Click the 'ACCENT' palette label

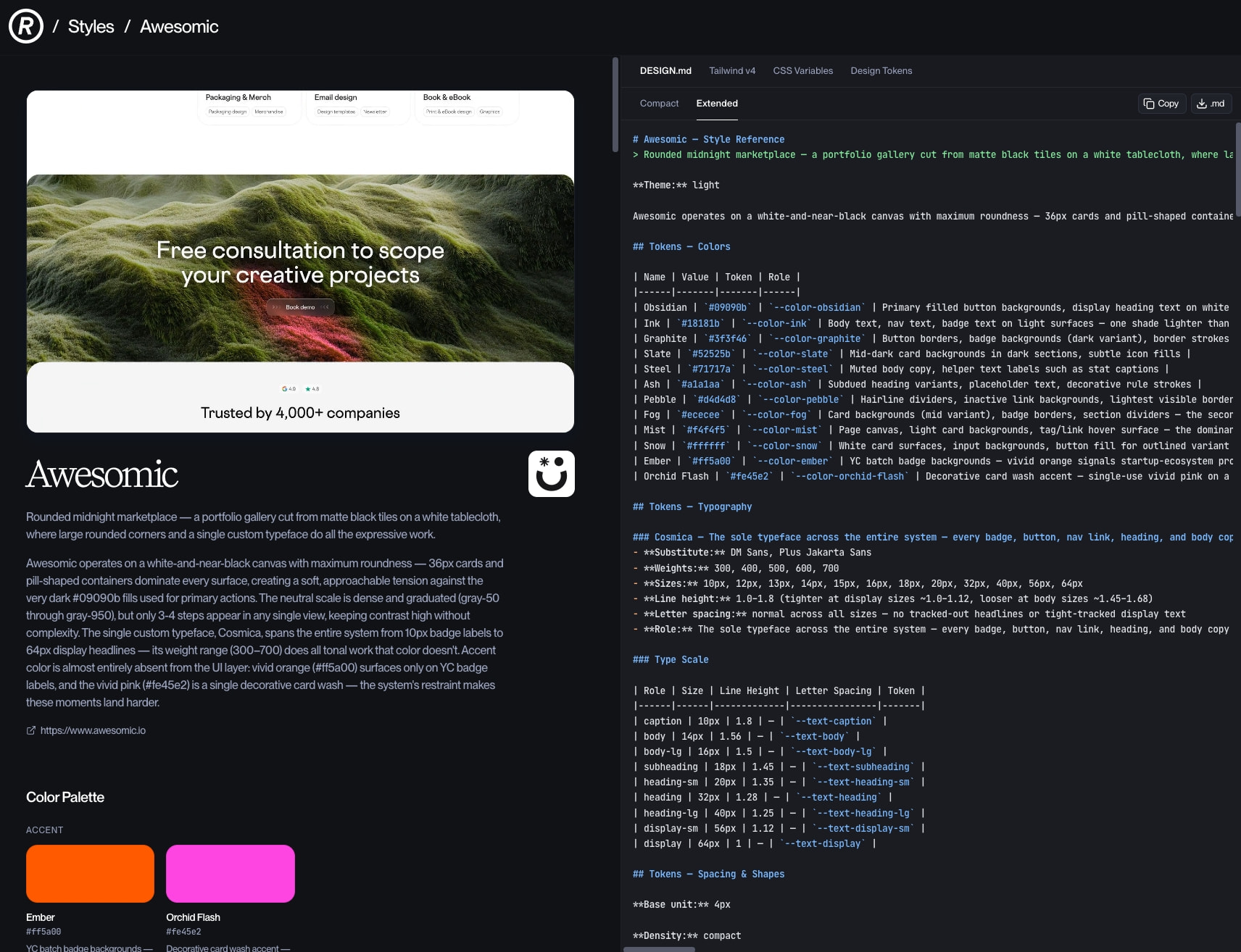[x=45, y=830]
